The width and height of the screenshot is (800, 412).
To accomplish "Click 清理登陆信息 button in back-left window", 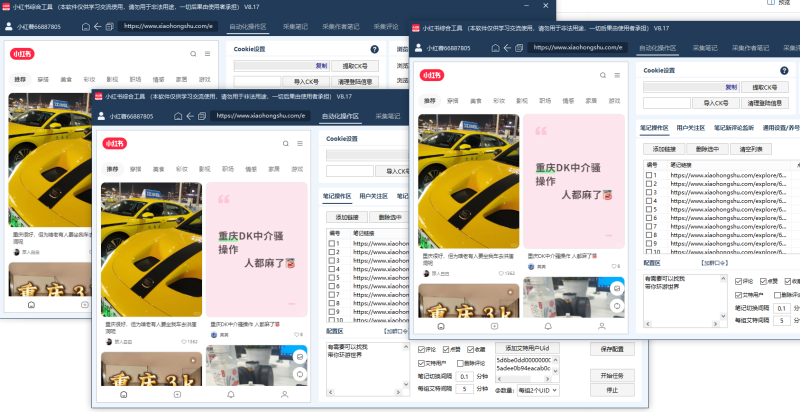I will point(355,82).
